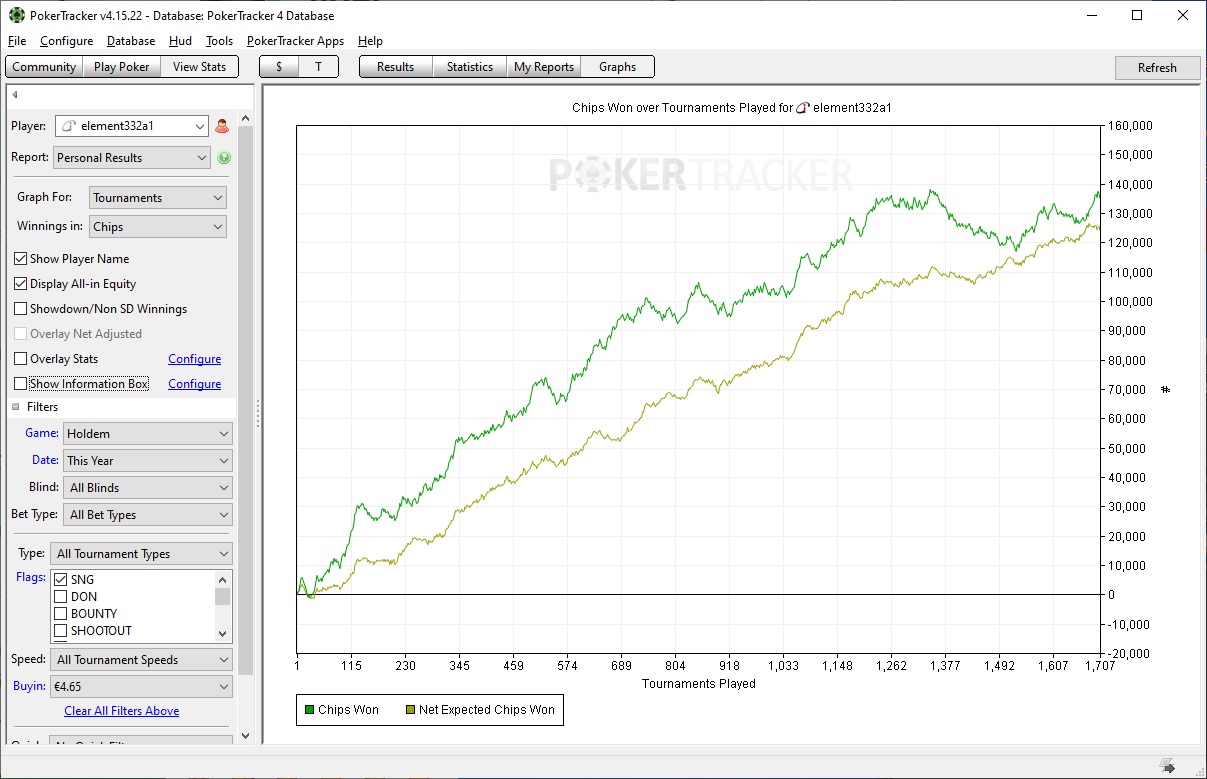Image resolution: width=1207 pixels, height=779 pixels.
Task: Open the Date filter dropdown
Action: click(x=148, y=461)
